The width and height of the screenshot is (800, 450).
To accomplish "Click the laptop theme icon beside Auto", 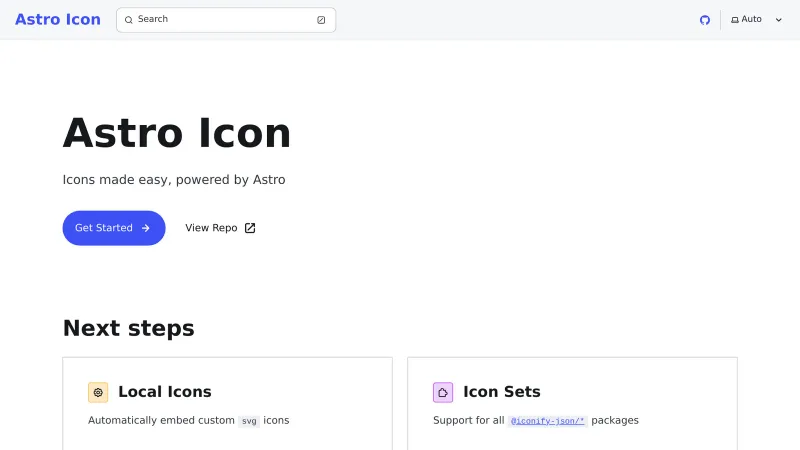I will coord(735,20).
